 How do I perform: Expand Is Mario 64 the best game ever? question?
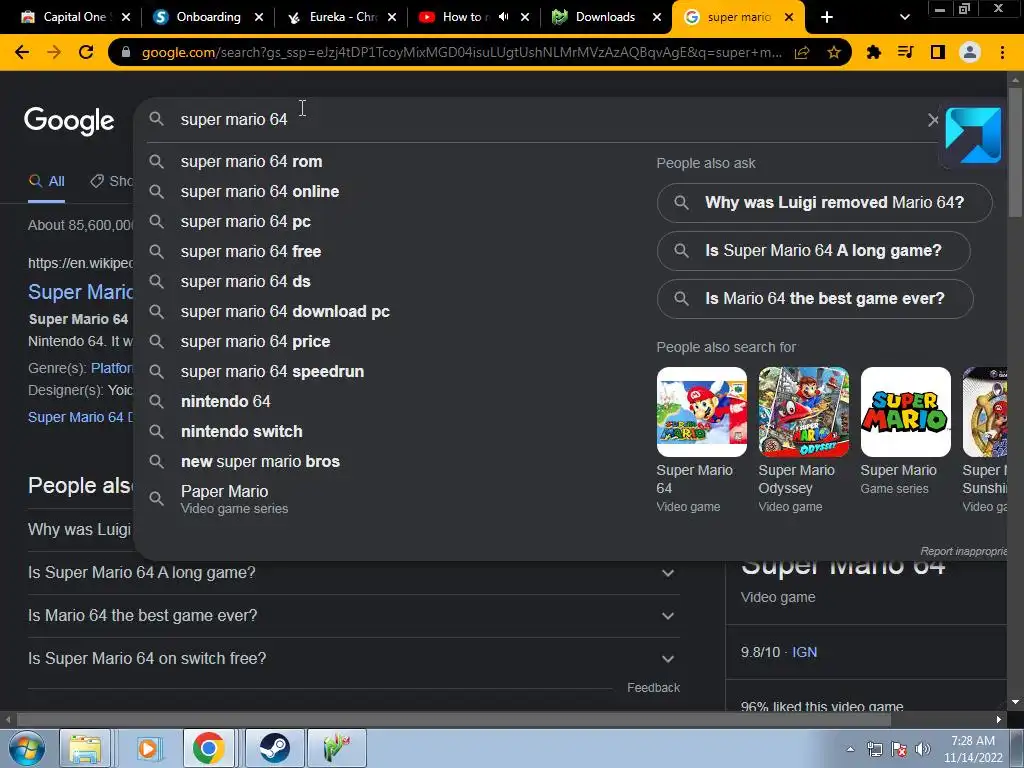point(353,616)
